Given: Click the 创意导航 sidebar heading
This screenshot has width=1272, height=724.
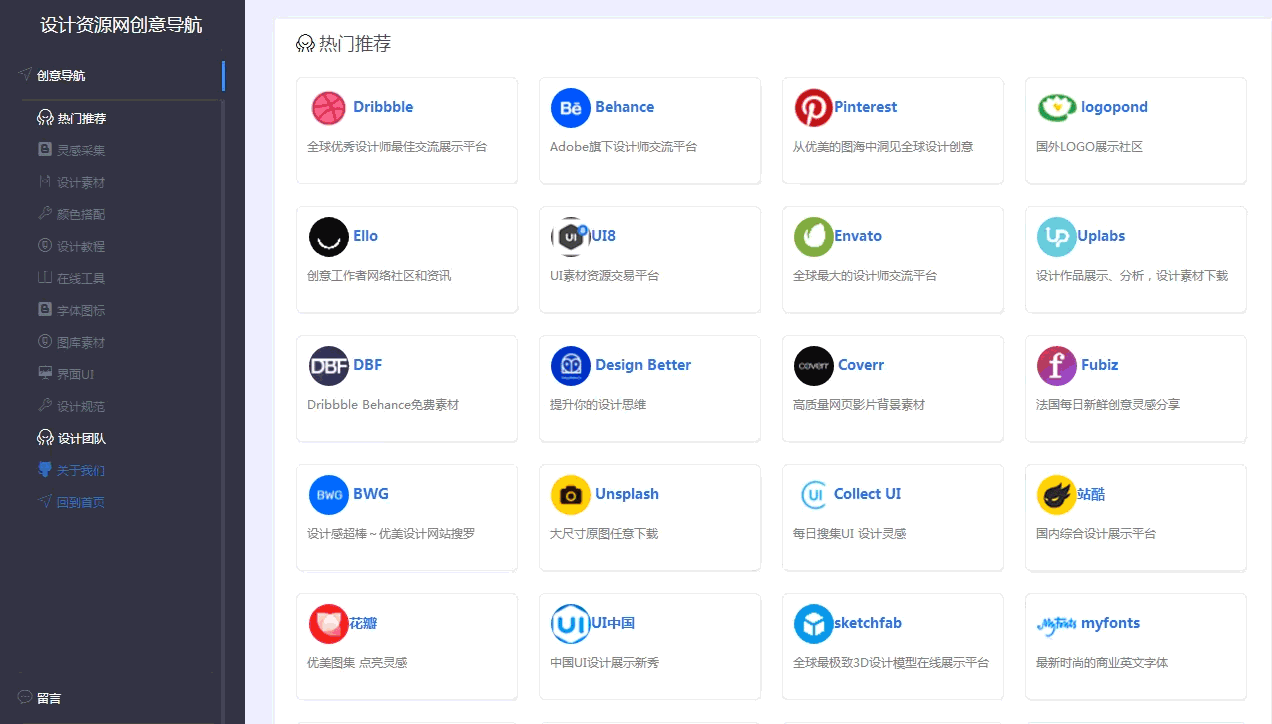Looking at the screenshot, I should (x=61, y=75).
